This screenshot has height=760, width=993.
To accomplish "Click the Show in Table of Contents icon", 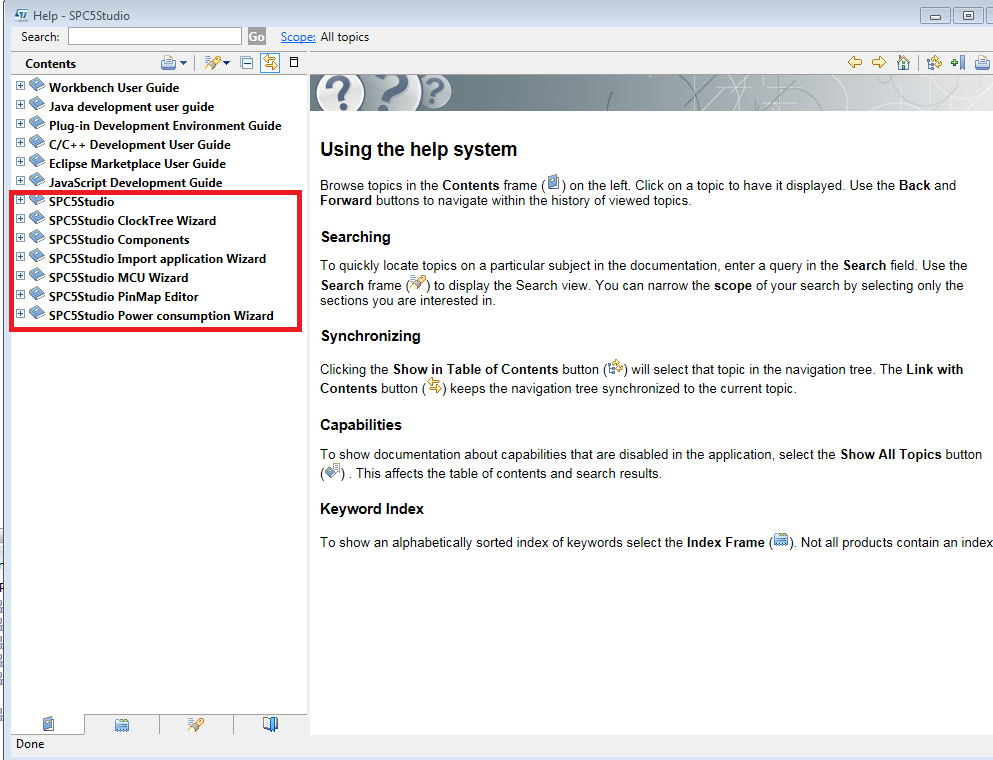I will pos(934,62).
